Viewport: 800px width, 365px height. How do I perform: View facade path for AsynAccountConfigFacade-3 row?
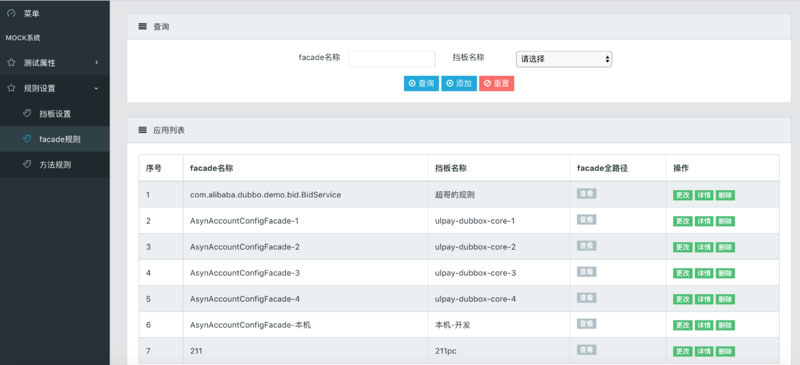click(x=587, y=272)
